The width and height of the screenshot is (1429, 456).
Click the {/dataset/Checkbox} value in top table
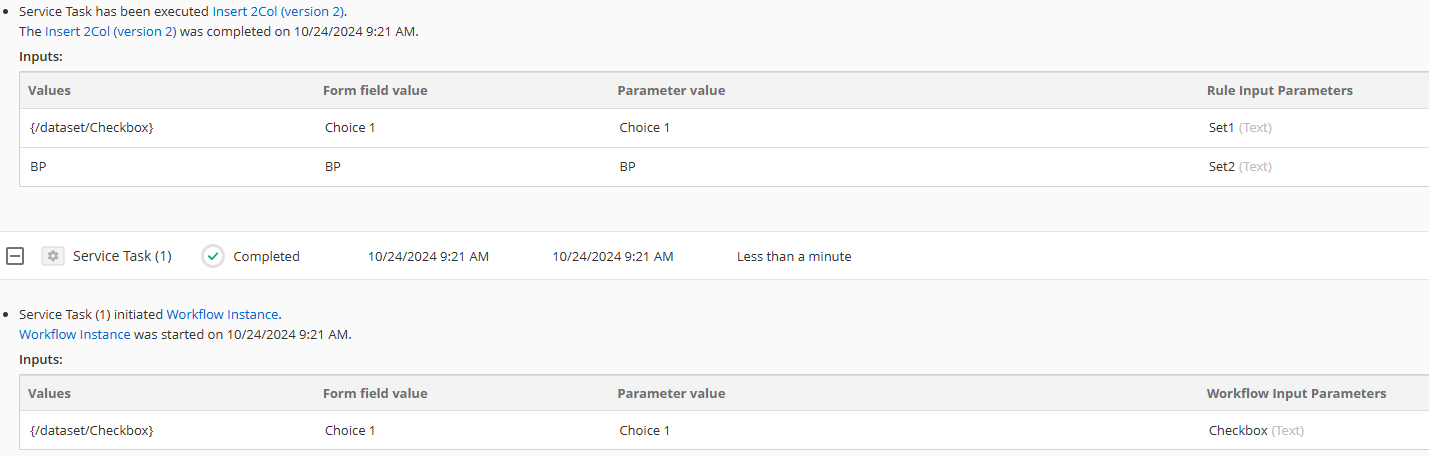click(x=92, y=127)
